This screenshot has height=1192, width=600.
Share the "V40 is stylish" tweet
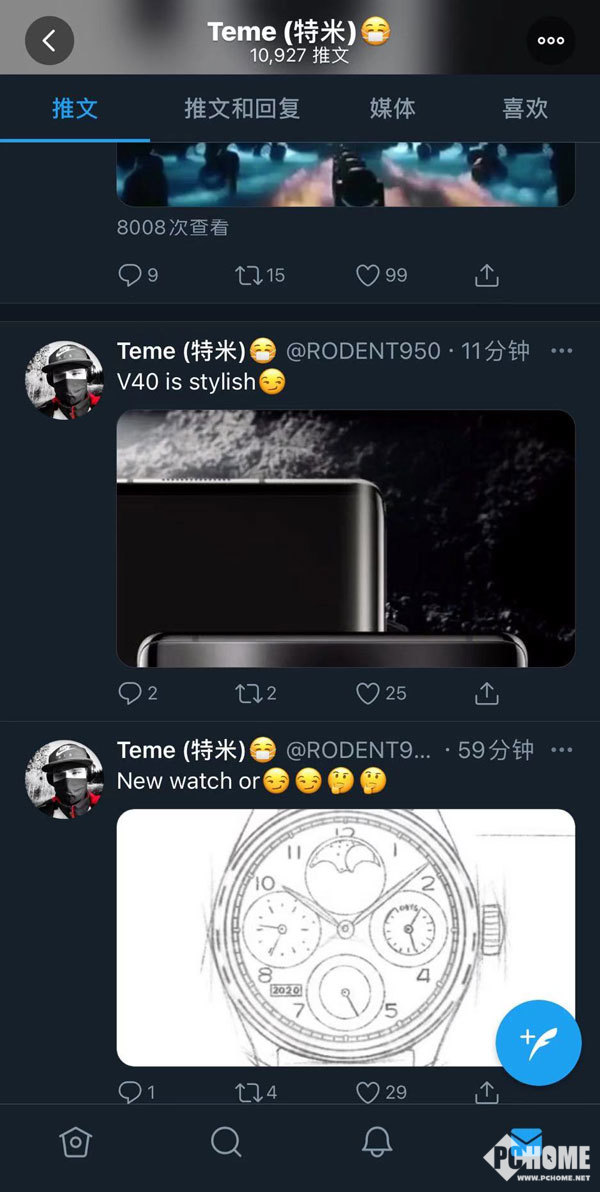pyautogui.click(x=486, y=692)
